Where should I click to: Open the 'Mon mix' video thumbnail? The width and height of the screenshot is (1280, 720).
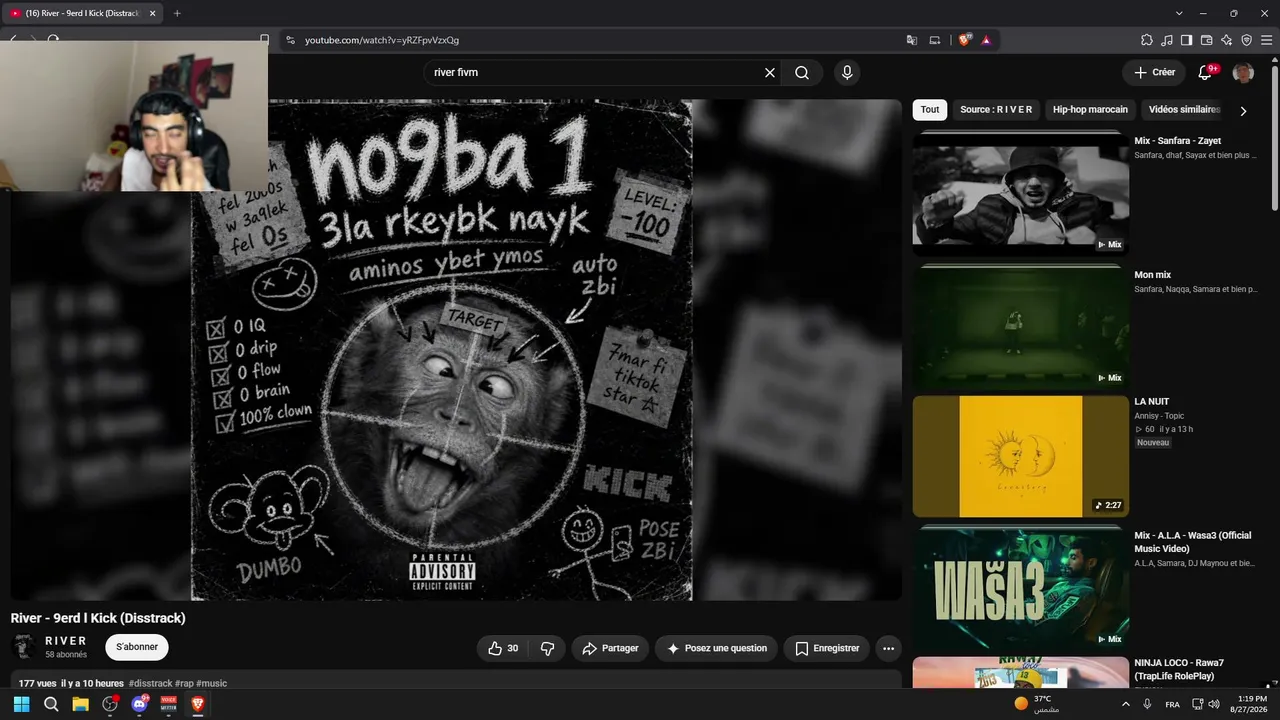[1021, 326]
